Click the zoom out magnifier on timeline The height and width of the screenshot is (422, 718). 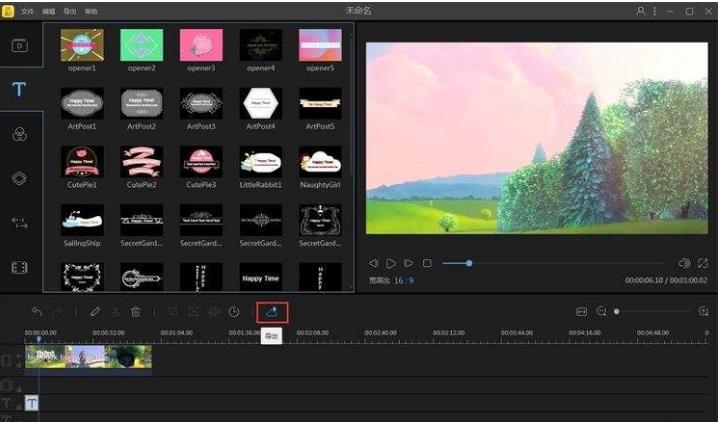(x=601, y=312)
